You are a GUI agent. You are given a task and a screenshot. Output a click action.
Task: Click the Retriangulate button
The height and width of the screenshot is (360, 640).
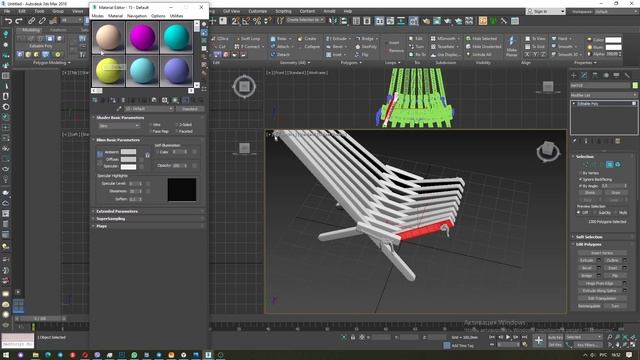pyautogui.click(x=589, y=306)
